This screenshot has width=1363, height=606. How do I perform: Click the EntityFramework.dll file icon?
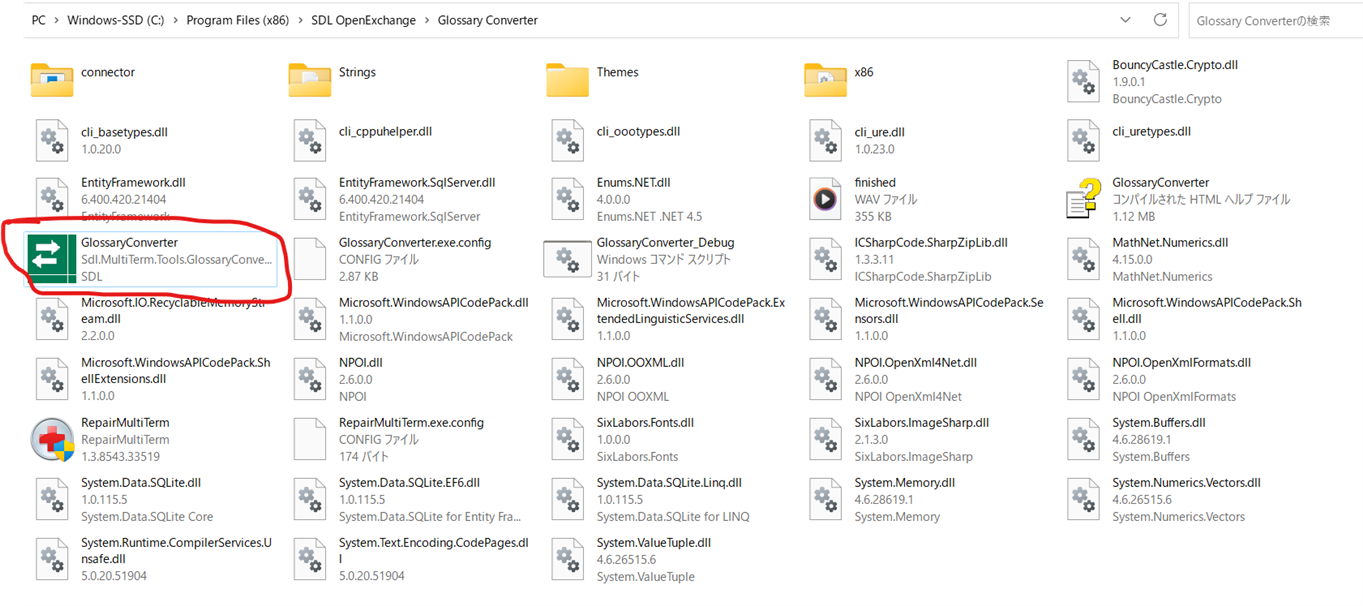coord(52,200)
